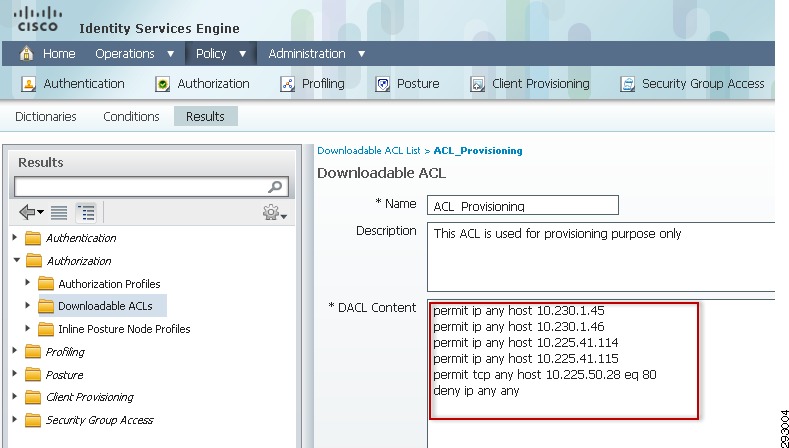Viewport: 789px width, 448px height.
Task: Click the Profiling tab icon
Action: tap(287, 84)
